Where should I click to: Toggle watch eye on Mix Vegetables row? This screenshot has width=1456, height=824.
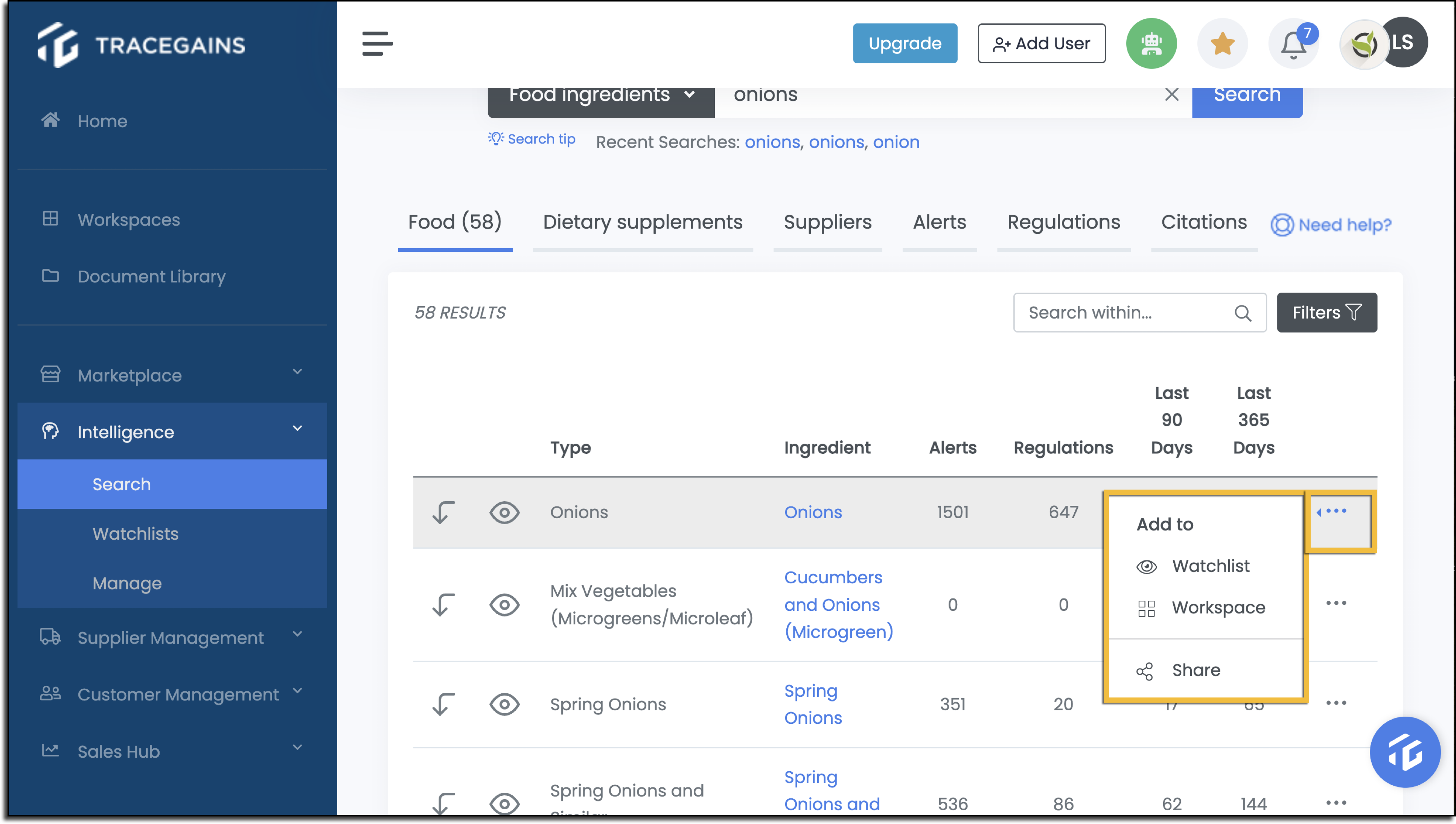[505, 604]
